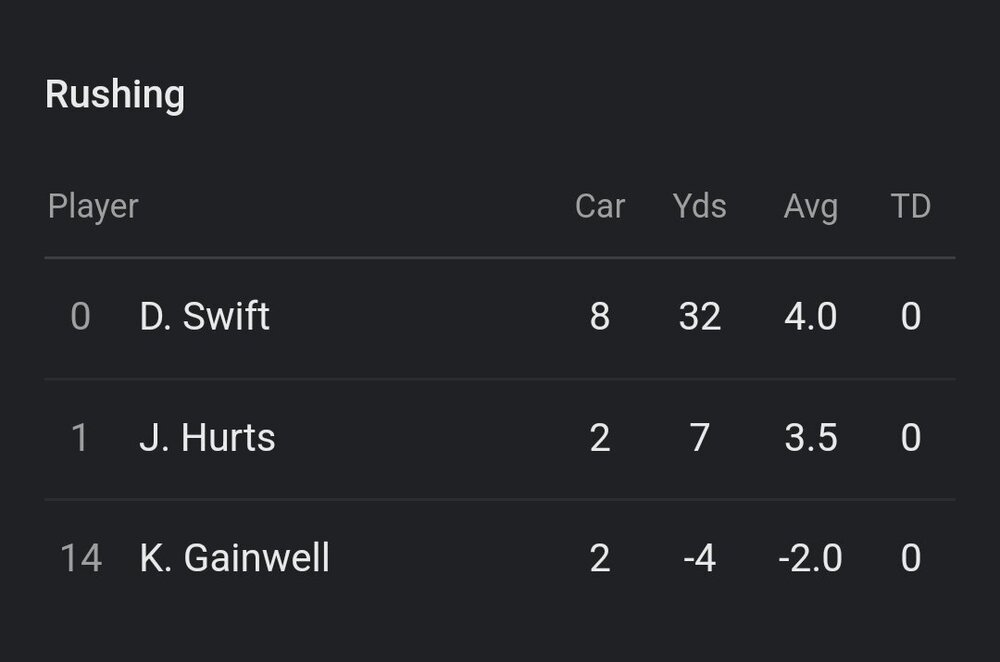The width and height of the screenshot is (1000, 662).
Task: Click jersey number 1 beside Hurts
Action: click(81, 438)
